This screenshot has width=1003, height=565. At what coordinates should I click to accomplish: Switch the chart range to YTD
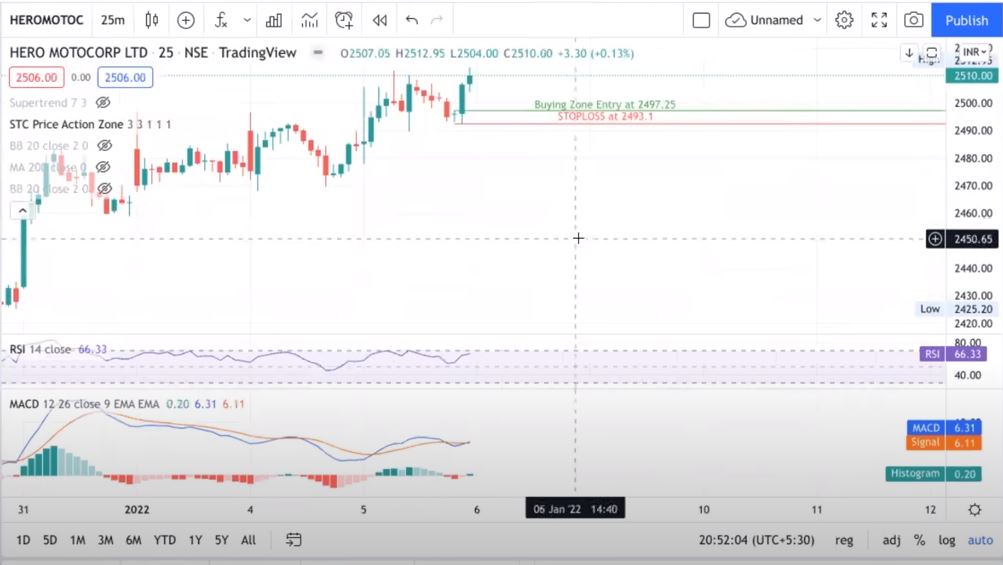165,540
